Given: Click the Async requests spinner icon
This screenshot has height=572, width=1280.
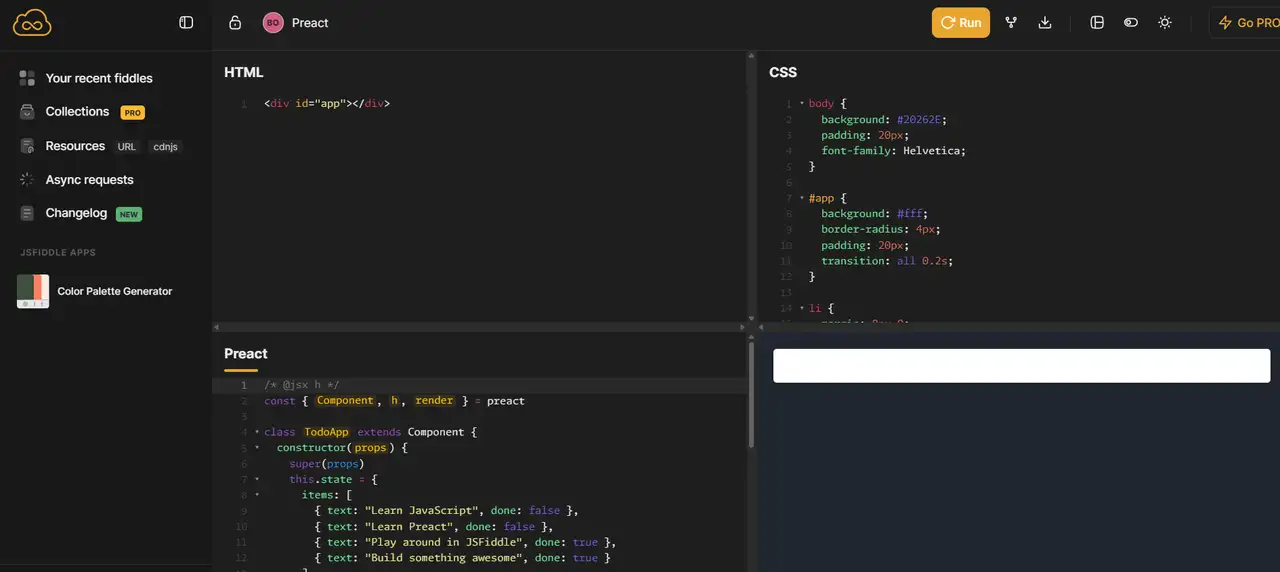Looking at the screenshot, I should (27, 180).
